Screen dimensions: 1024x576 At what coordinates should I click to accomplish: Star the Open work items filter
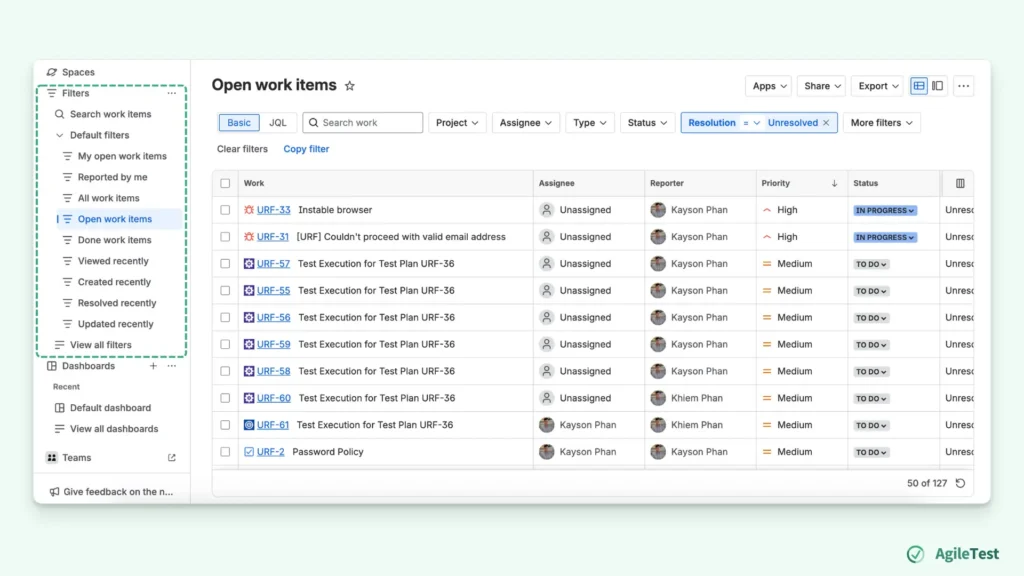click(349, 86)
